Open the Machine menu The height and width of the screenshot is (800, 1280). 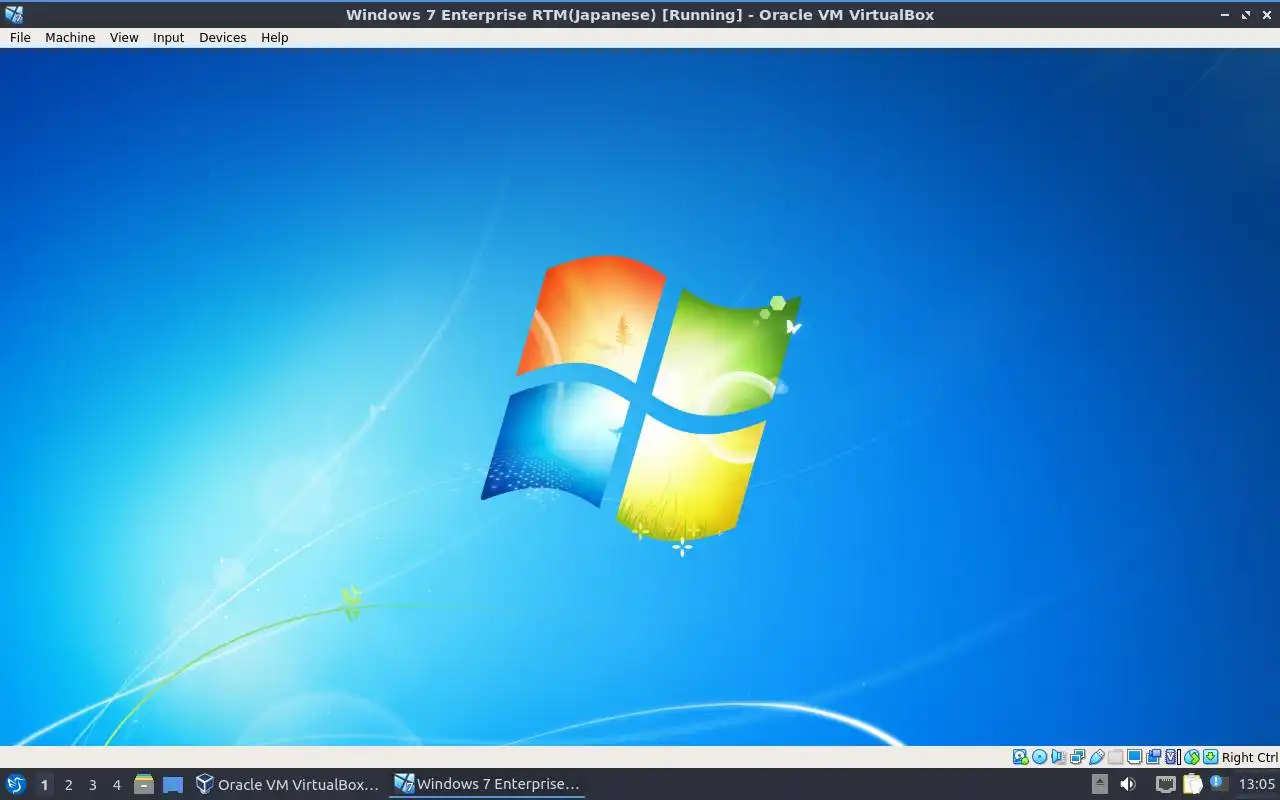pos(70,37)
